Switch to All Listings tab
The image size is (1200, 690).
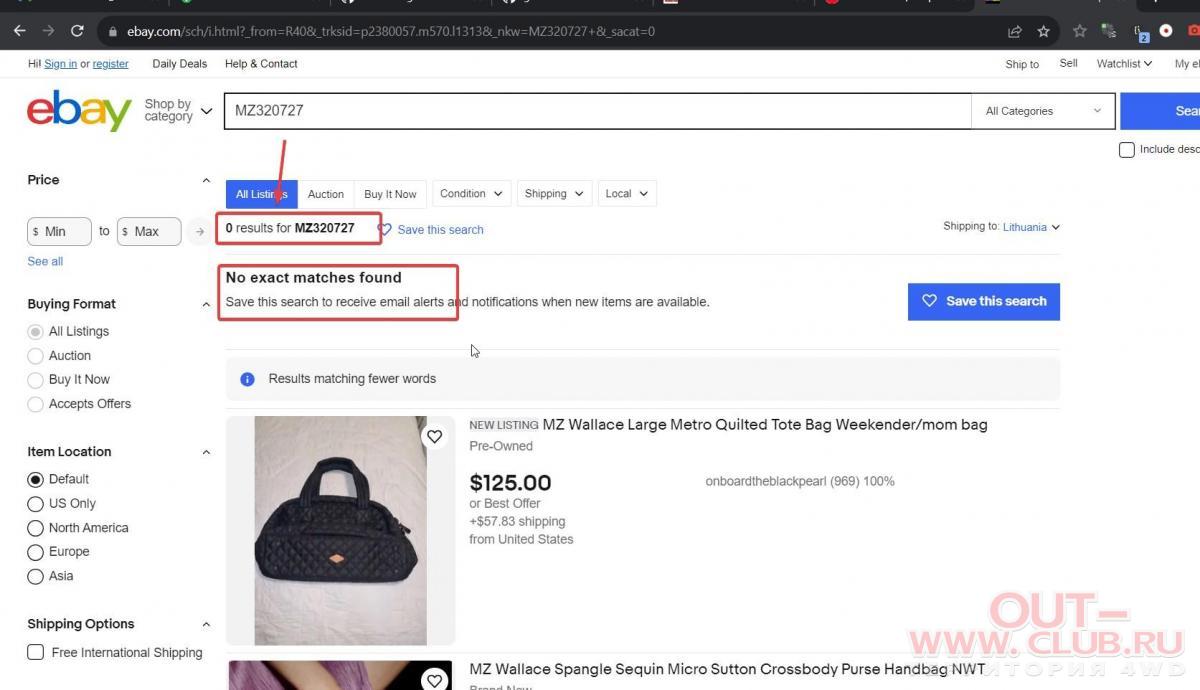pyautogui.click(x=261, y=194)
